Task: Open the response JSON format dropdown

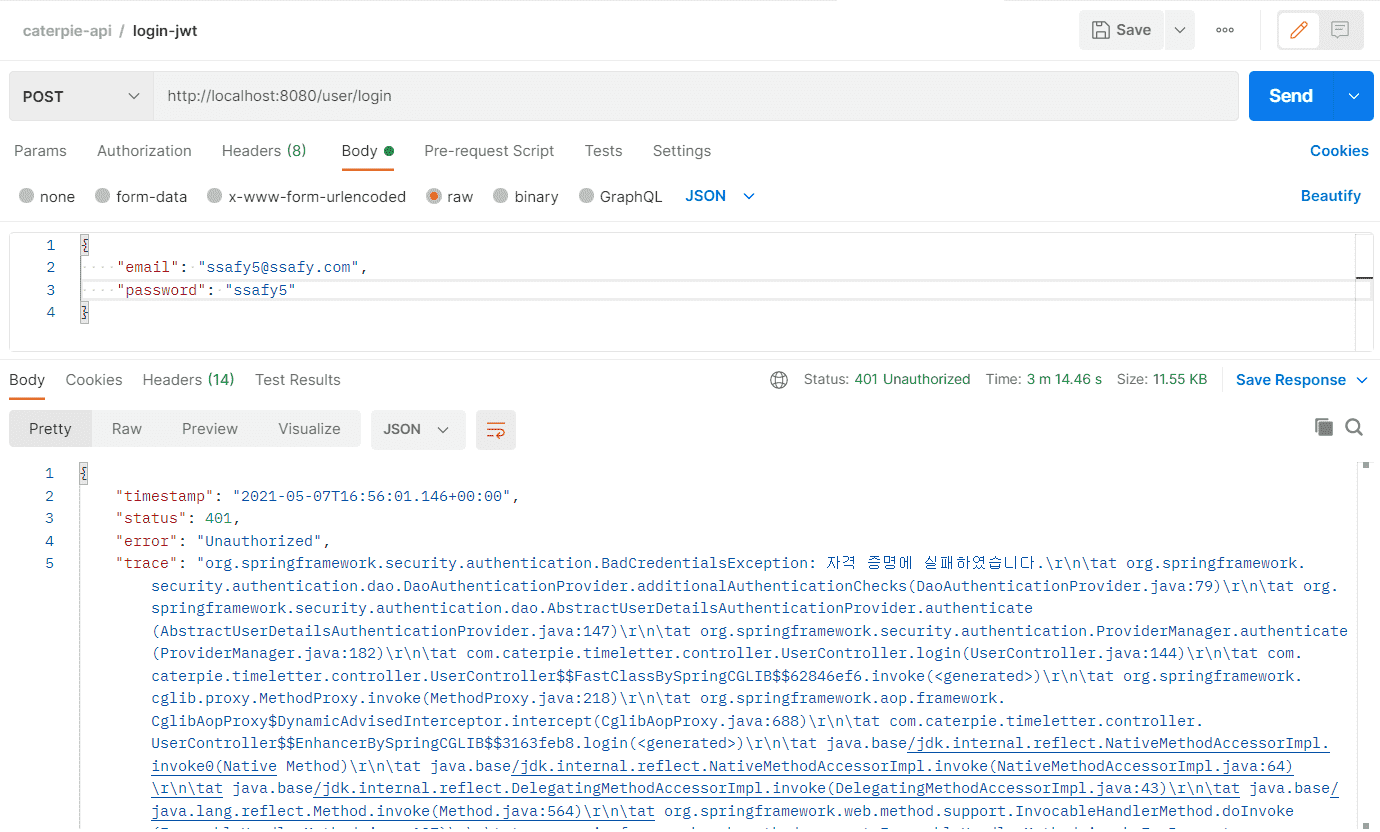Action: pyautogui.click(x=417, y=429)
